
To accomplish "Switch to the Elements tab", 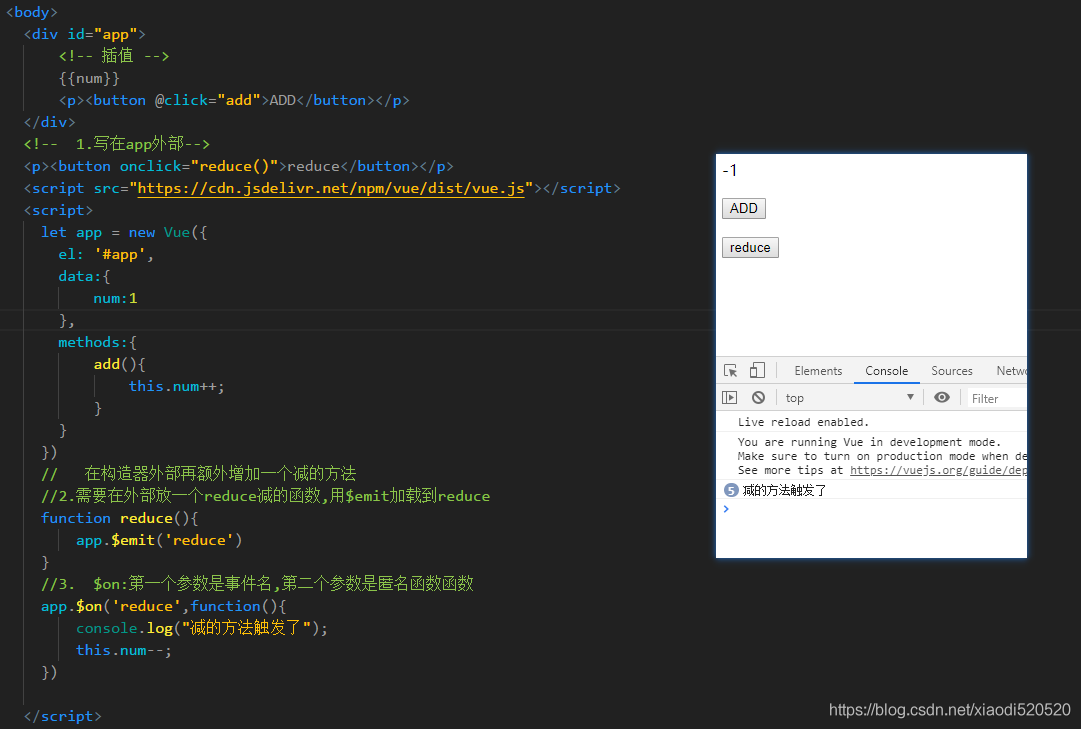I will 818,371.
